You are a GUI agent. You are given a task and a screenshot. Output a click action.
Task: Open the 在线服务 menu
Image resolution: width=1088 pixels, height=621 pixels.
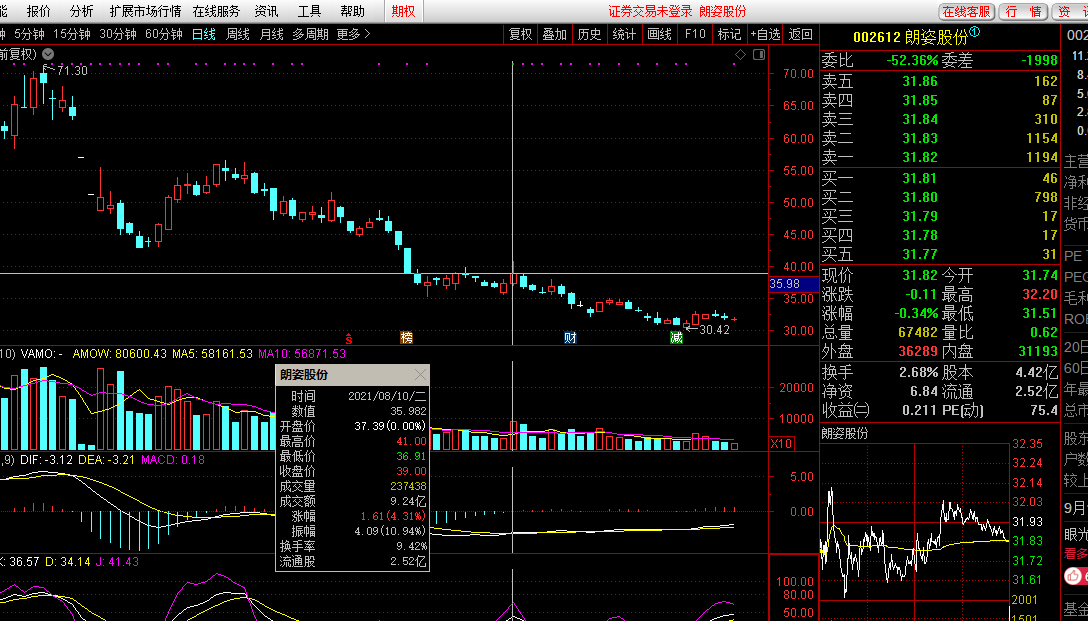(216, 11)
